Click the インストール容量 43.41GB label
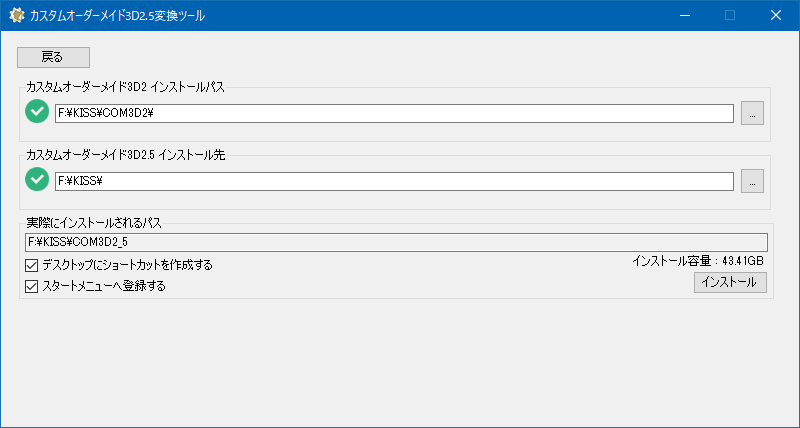Viewport: 800px width, 428px height. tap(697, 261)
